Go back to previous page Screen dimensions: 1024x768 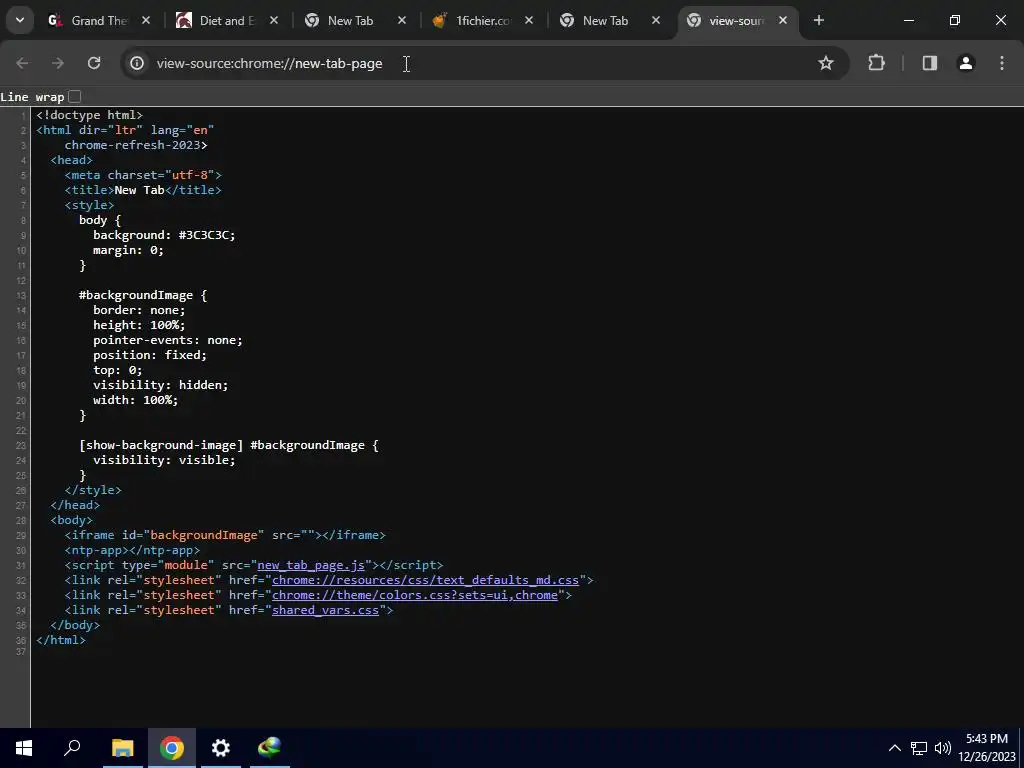(x=22, y=63)
